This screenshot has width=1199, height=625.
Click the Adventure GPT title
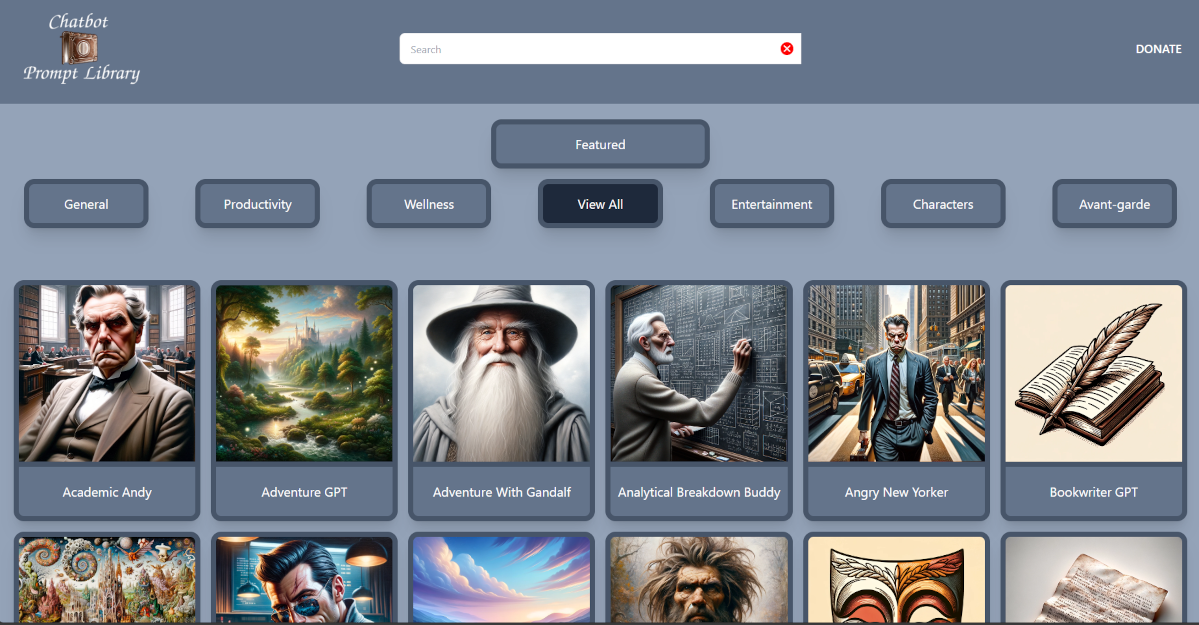coord(304,493)
